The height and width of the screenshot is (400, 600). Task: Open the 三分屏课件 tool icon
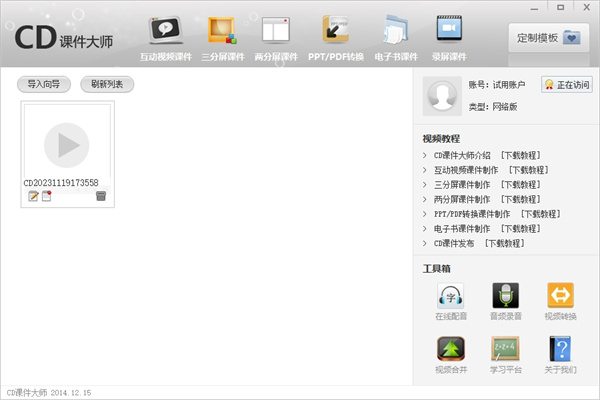click(x=222, y=30)
